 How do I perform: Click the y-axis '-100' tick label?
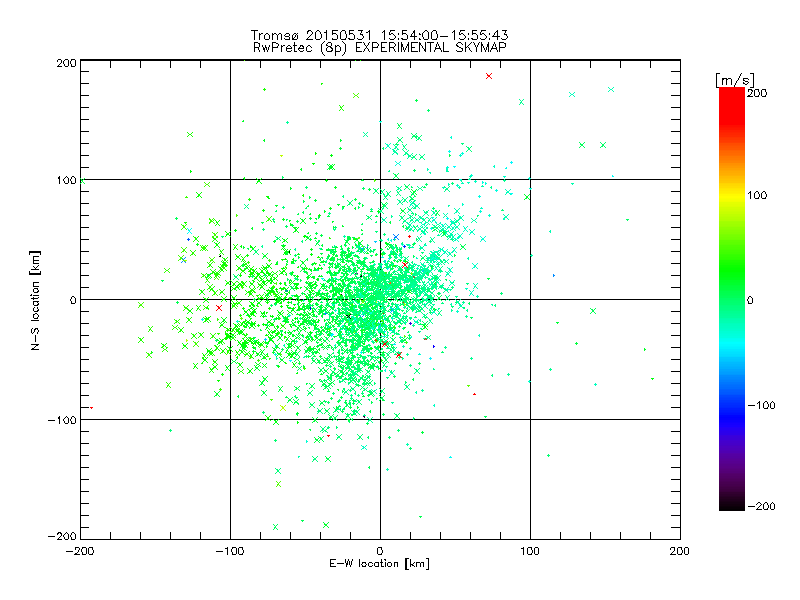(x=62, y=420)
